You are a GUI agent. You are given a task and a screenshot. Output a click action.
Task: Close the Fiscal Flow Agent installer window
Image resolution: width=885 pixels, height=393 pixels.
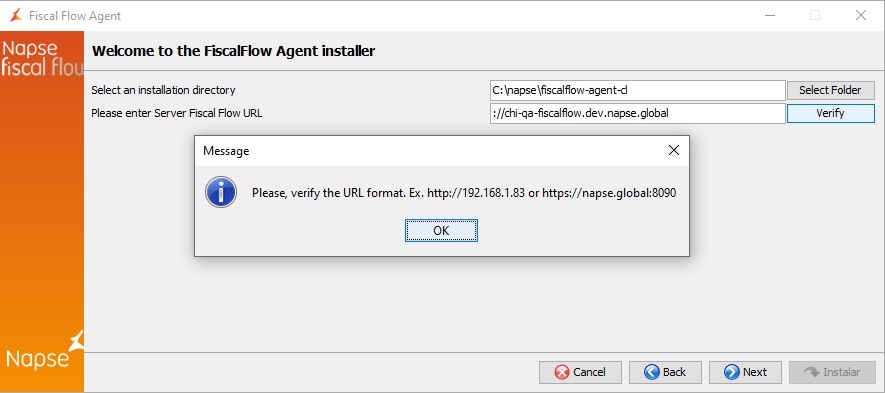[861, 16]
